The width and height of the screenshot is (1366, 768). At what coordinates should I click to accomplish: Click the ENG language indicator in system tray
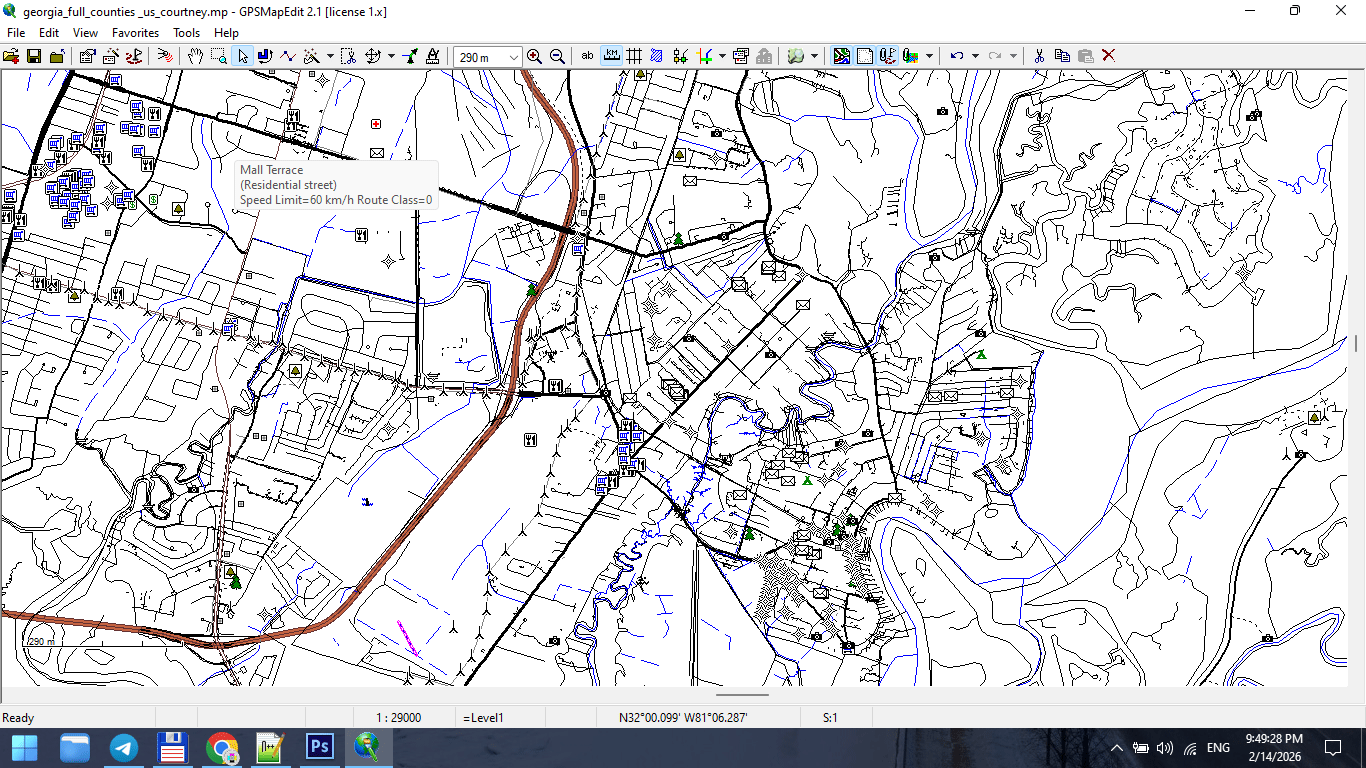(x=1218, y=746)
